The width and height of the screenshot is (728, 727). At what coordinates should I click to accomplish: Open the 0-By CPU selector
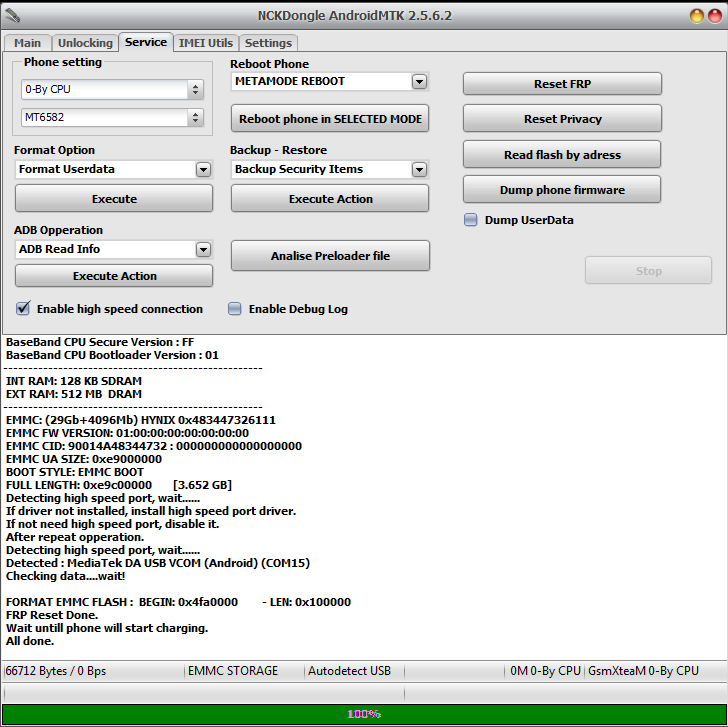pos(112,89)
